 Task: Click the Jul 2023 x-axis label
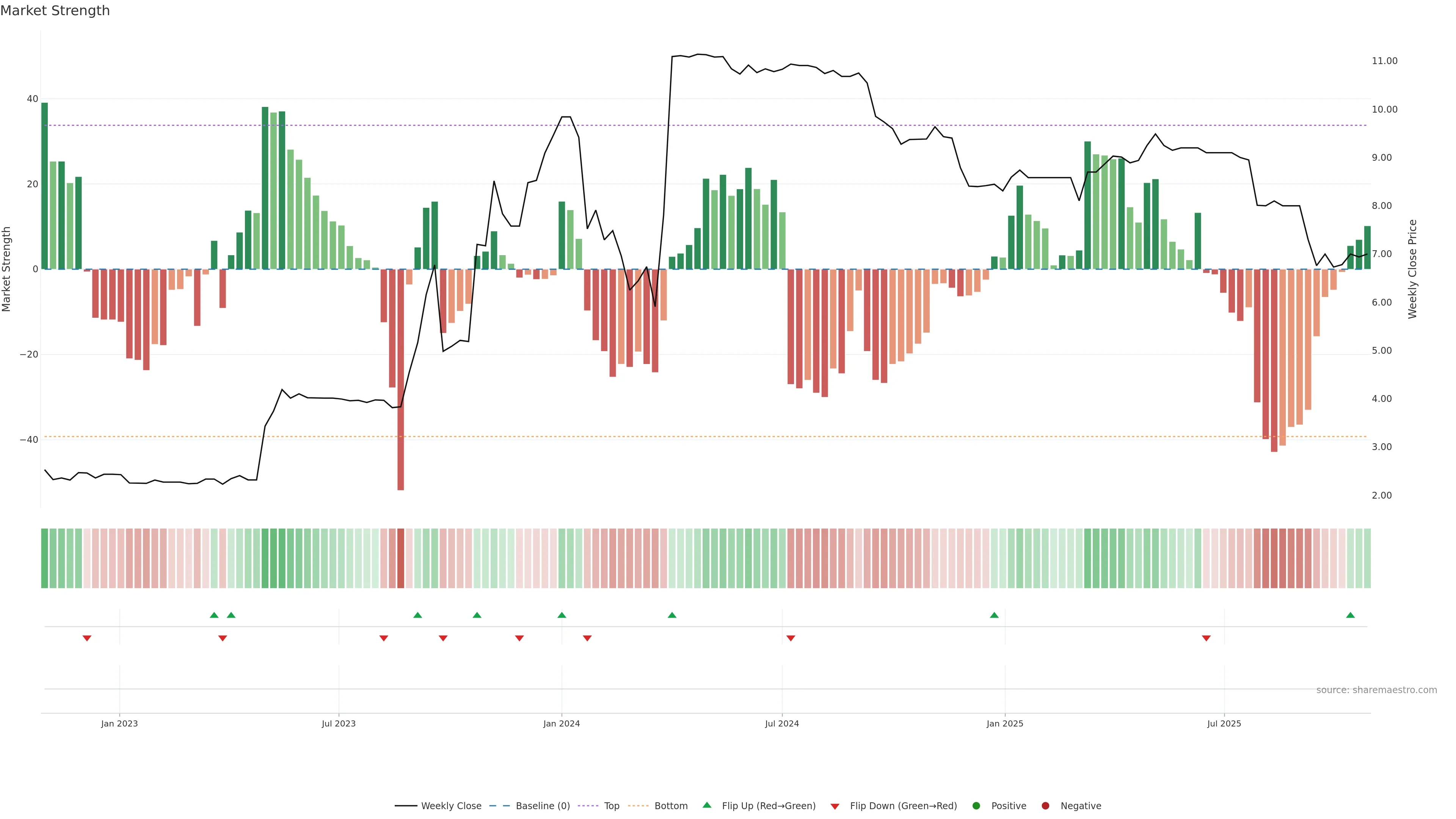click(x=339, y=723)
